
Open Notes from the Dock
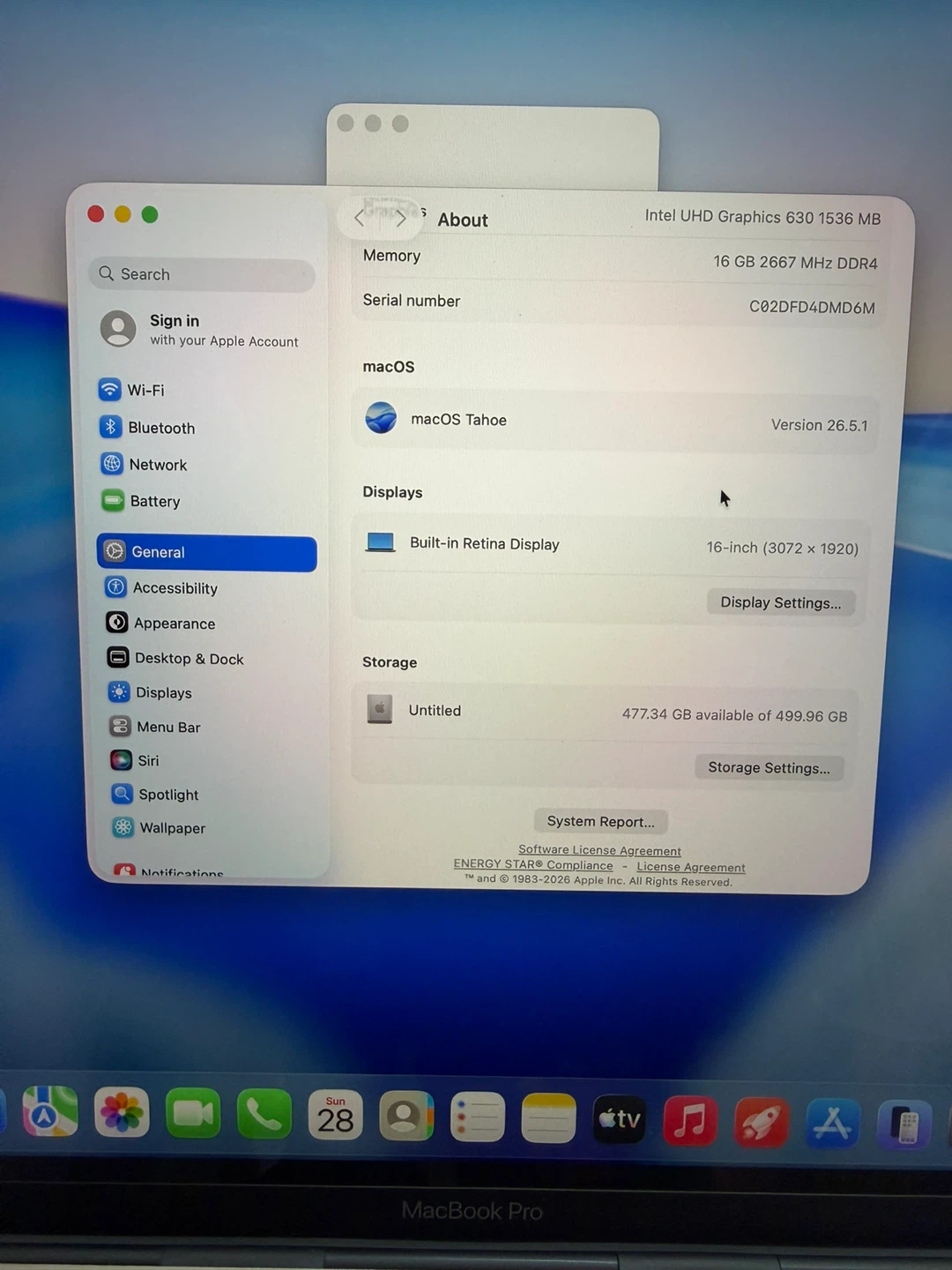pos(548,1119)
